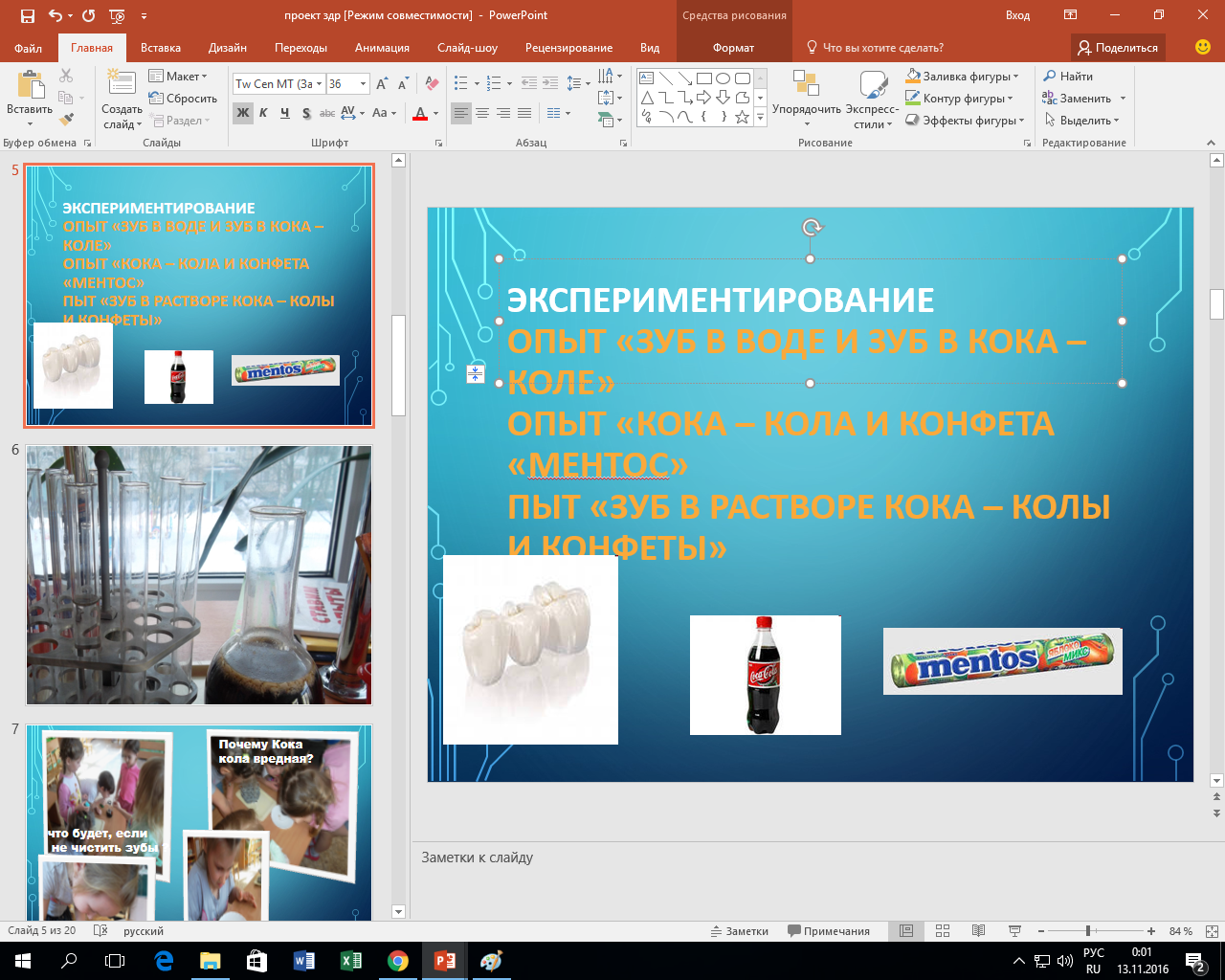Switch to the Вставка ribbon tab

(x=160, y=48)
